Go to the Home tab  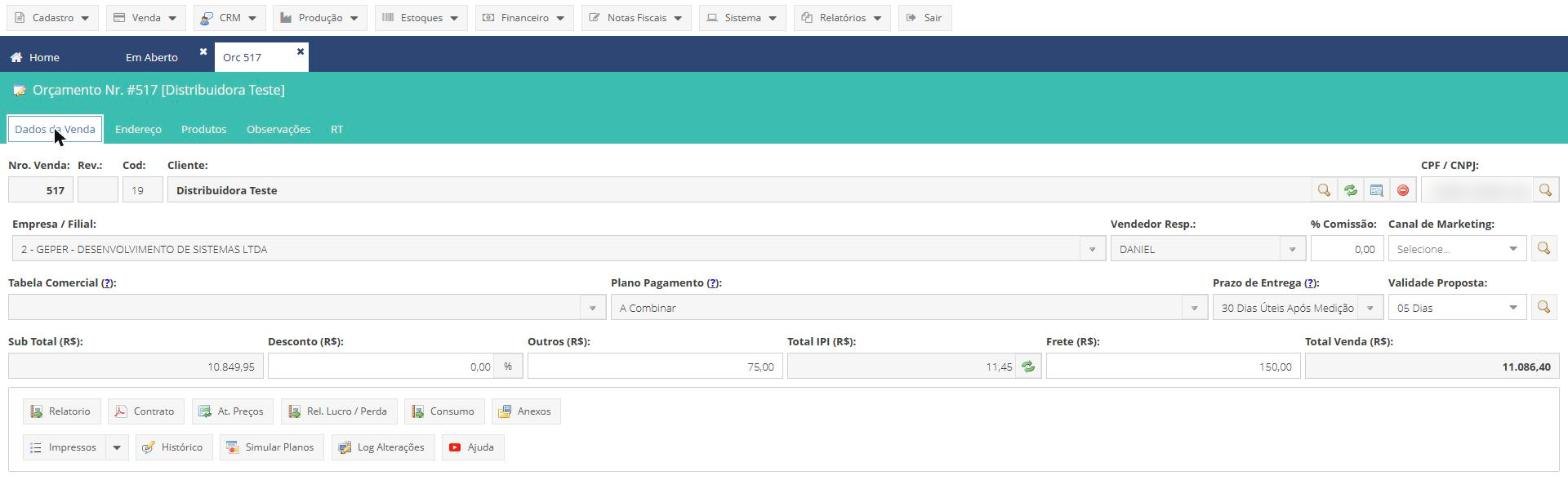[35, 57]
